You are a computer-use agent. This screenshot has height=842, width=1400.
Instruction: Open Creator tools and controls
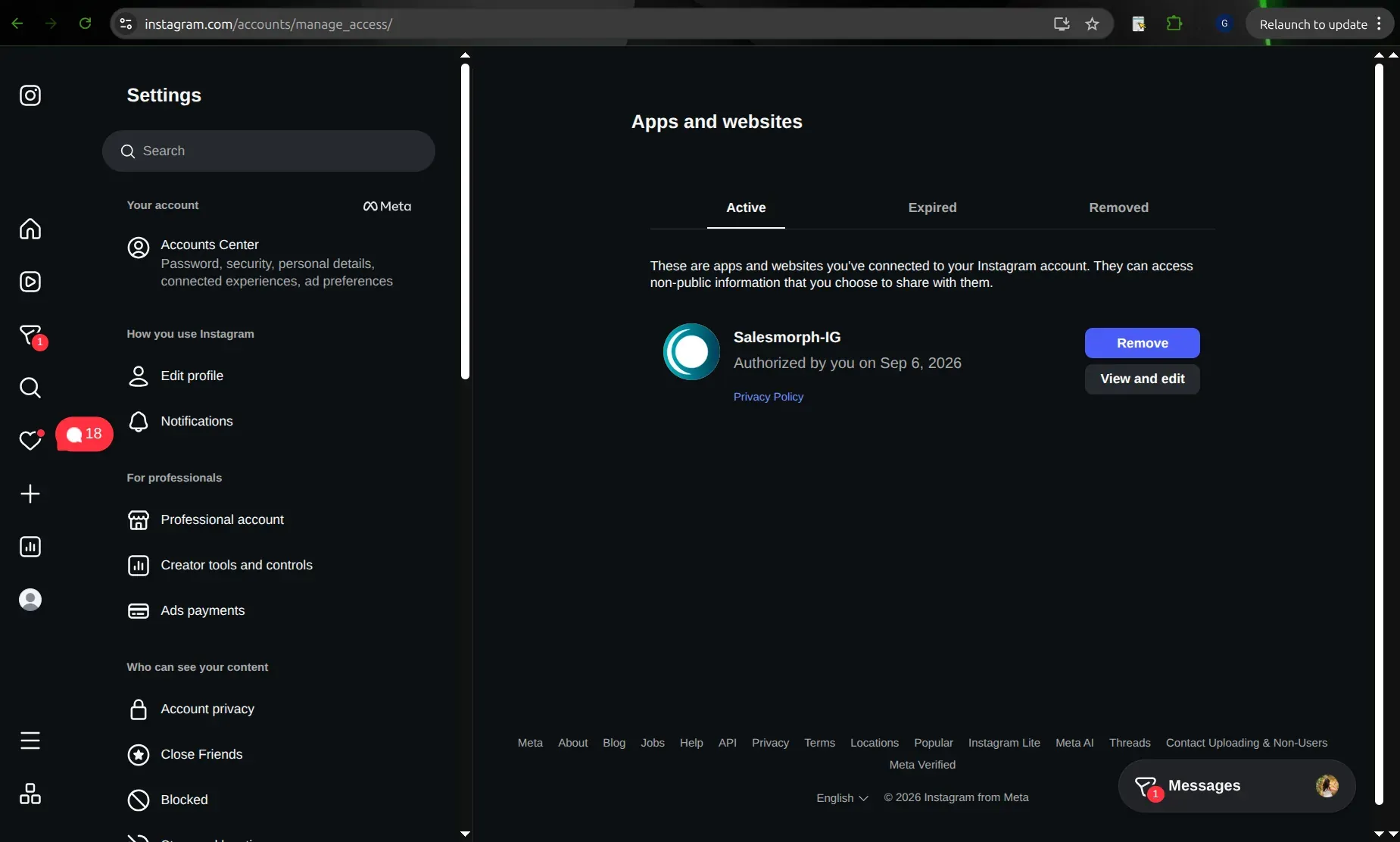(270, 565)
